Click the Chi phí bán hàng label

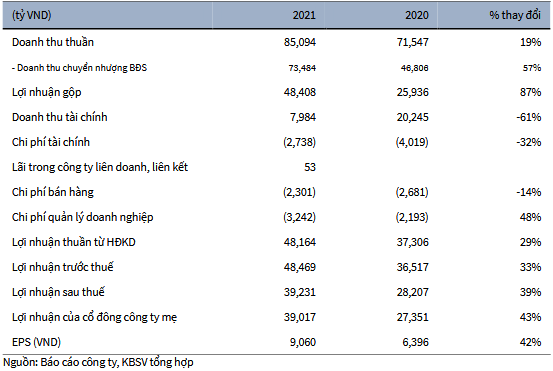tap(53, 192)
